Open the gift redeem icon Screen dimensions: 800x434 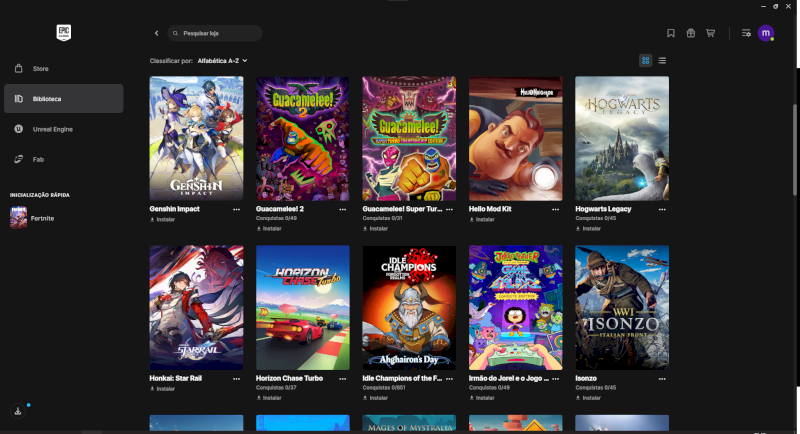coord(690,33)
